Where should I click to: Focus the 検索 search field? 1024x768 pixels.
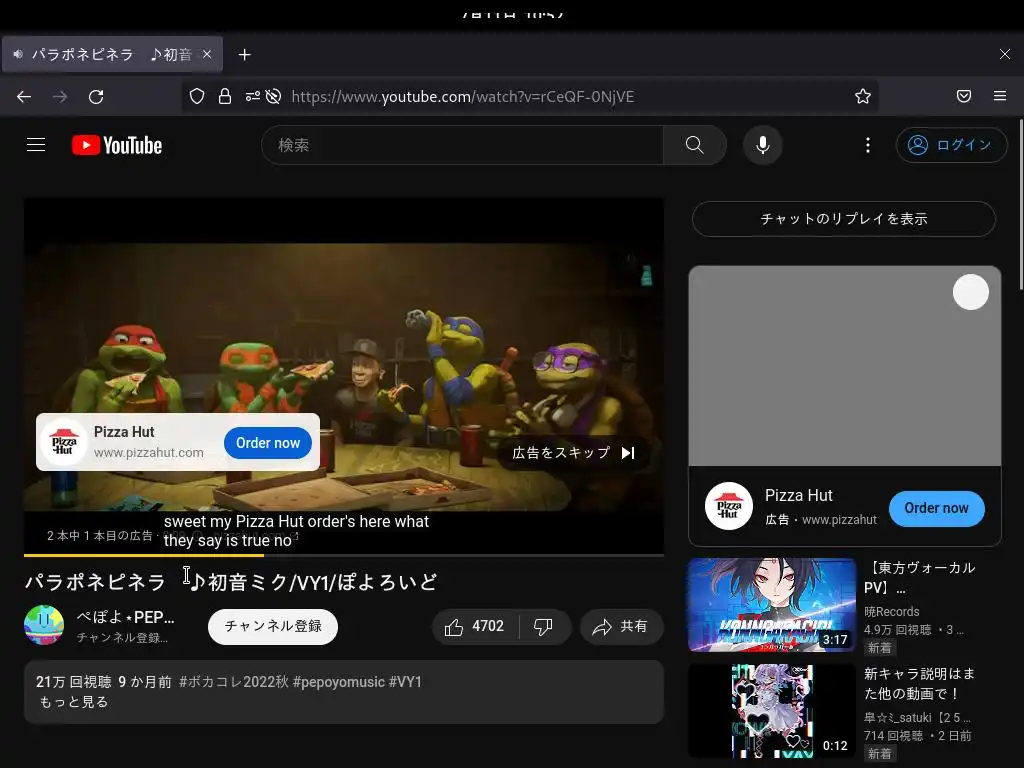pos(462,145)
